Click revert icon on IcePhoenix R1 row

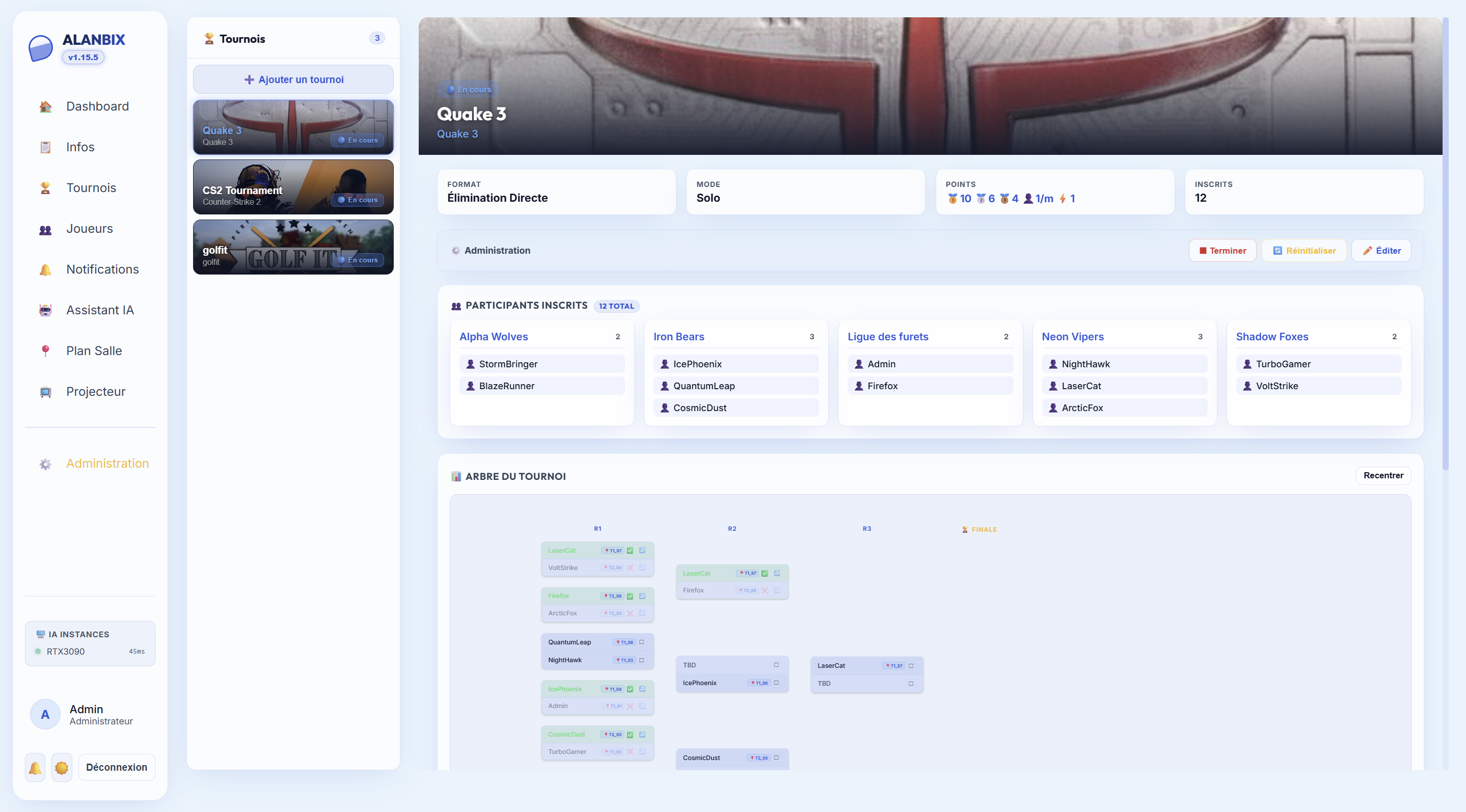click(x=642, y=689)
